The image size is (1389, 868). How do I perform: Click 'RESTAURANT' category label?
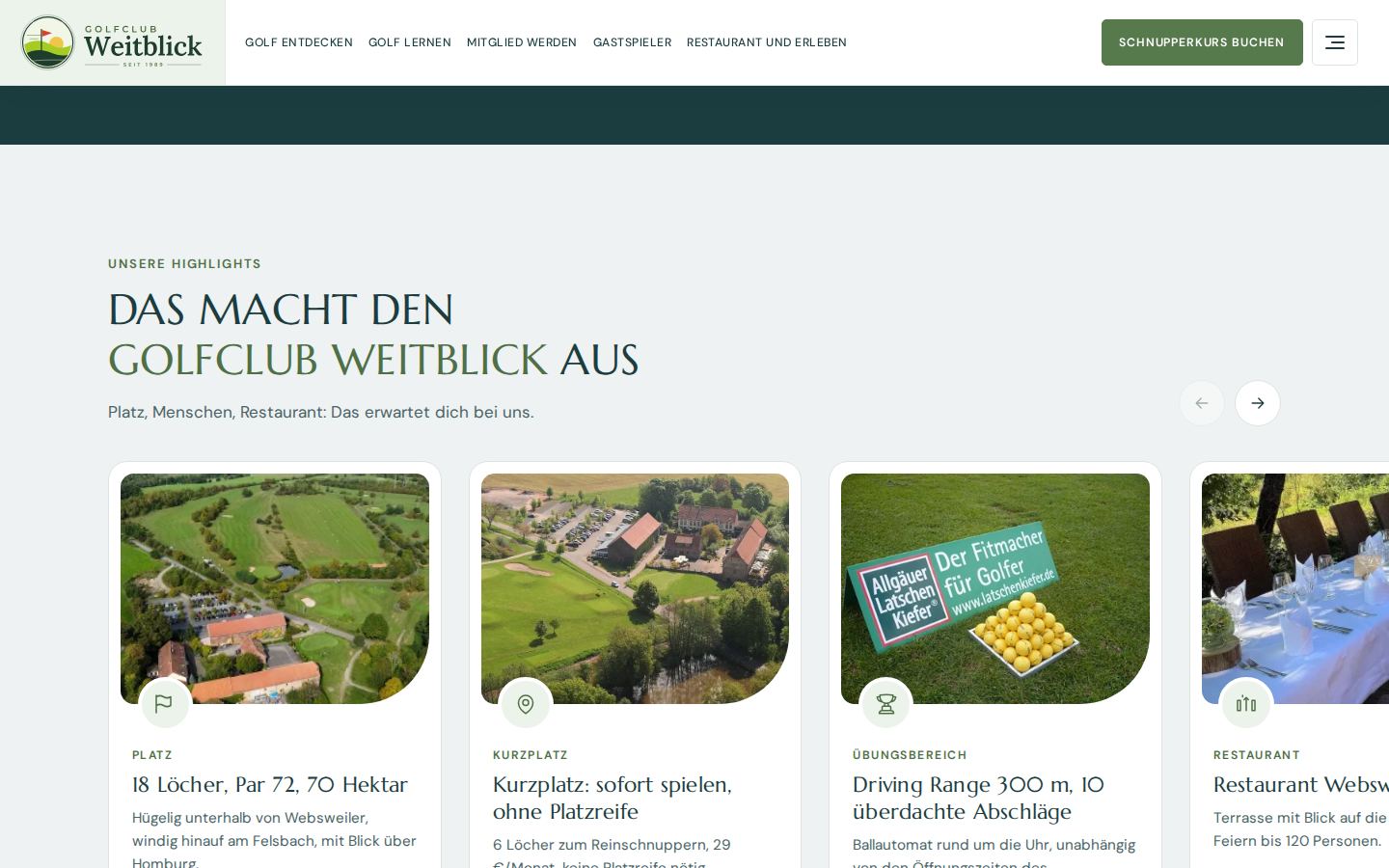(1257, 755)
